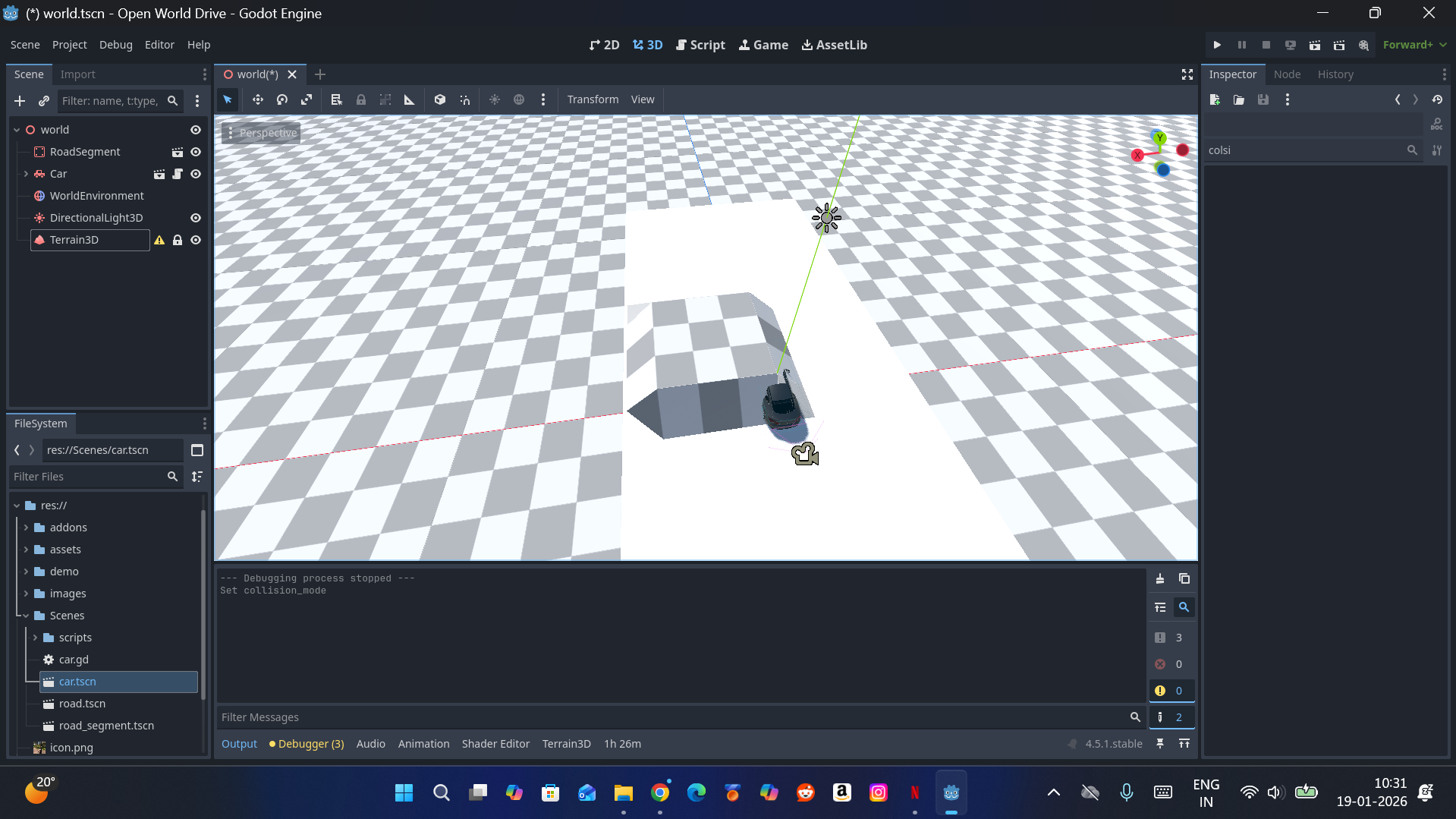Hide the RoadSegment node
Viewport: 1456px width, 819px height.
(196, 152)
